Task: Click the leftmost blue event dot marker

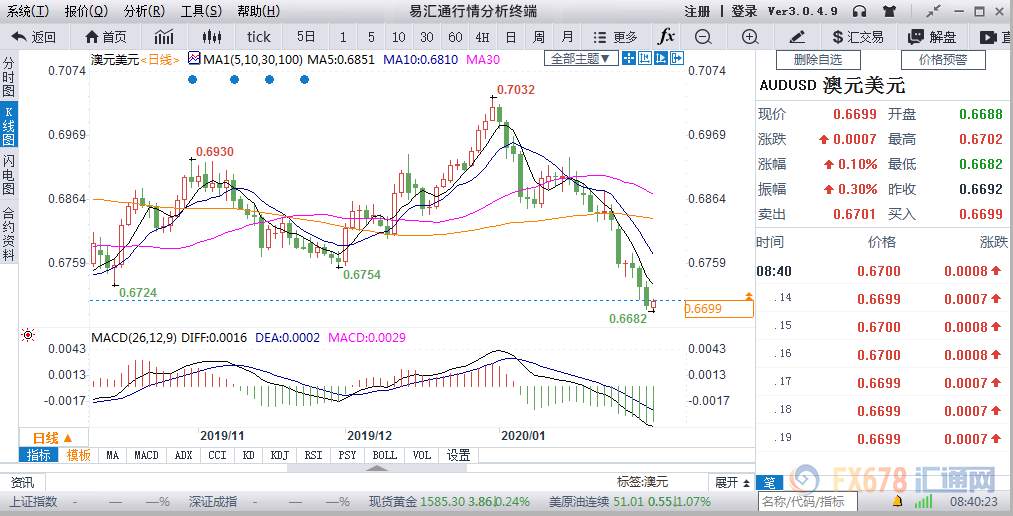Action: tap(192, 79)
